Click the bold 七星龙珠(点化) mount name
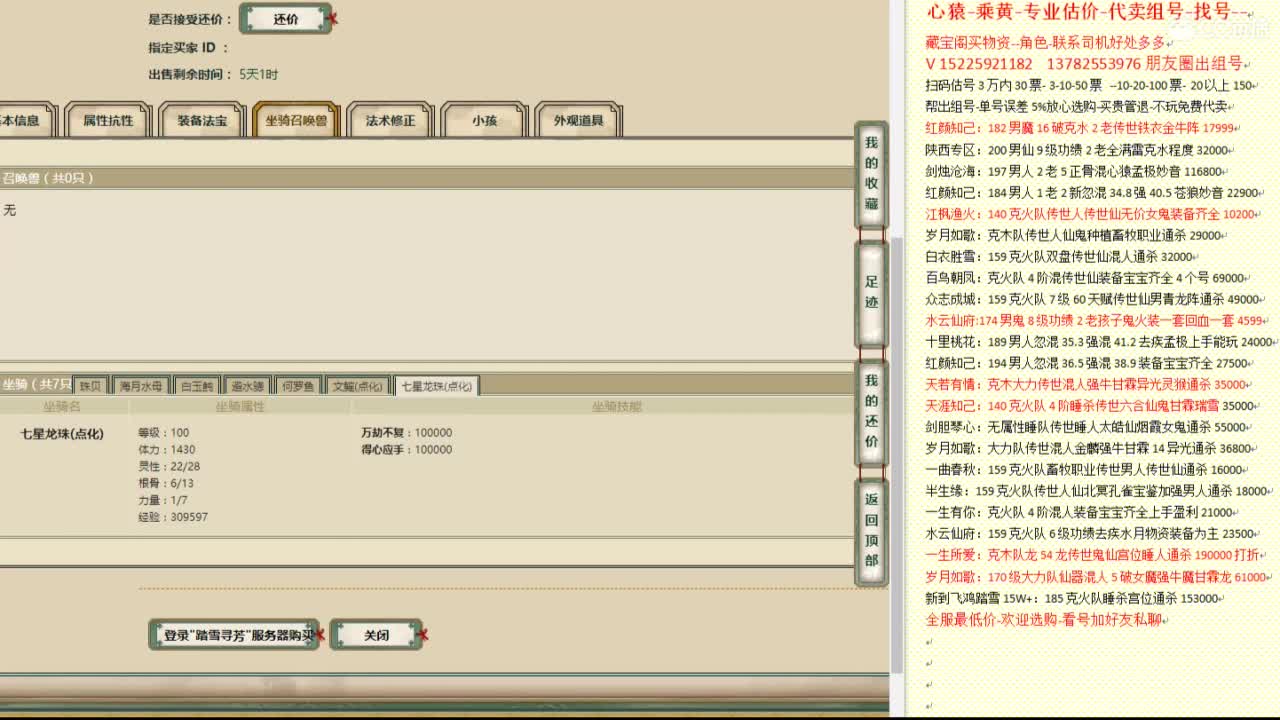This screenshot has height=720, width=1280. coord(62,434)
